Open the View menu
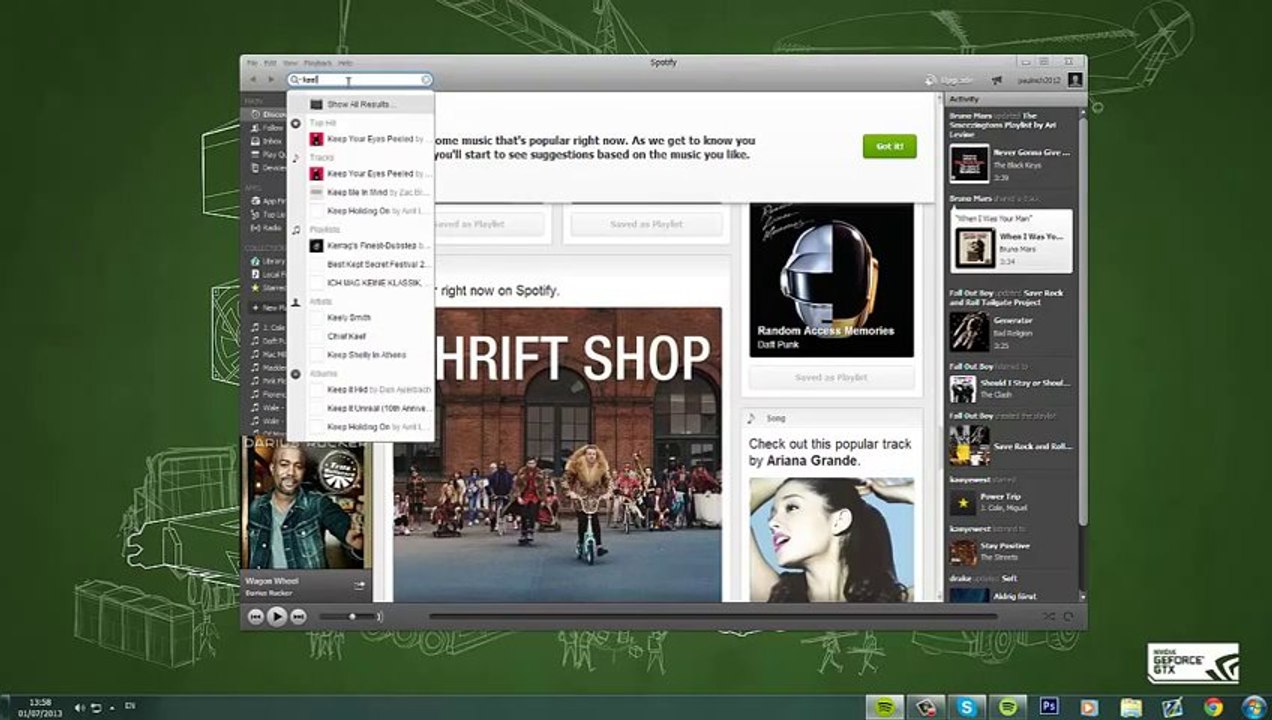Screen dimensions: 1272x720 coord(290,63)
